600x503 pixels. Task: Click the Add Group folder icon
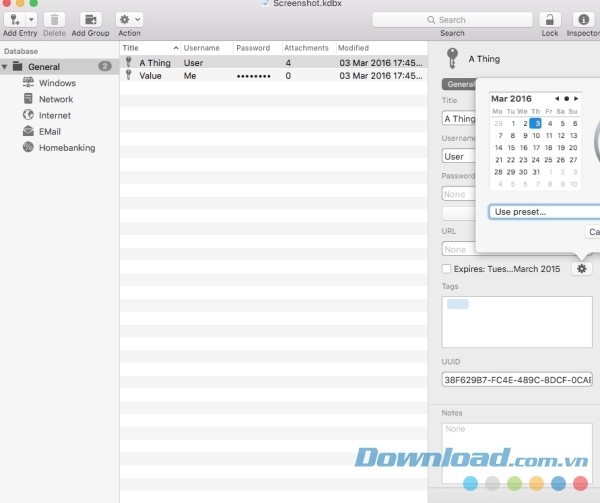point(90,19)
